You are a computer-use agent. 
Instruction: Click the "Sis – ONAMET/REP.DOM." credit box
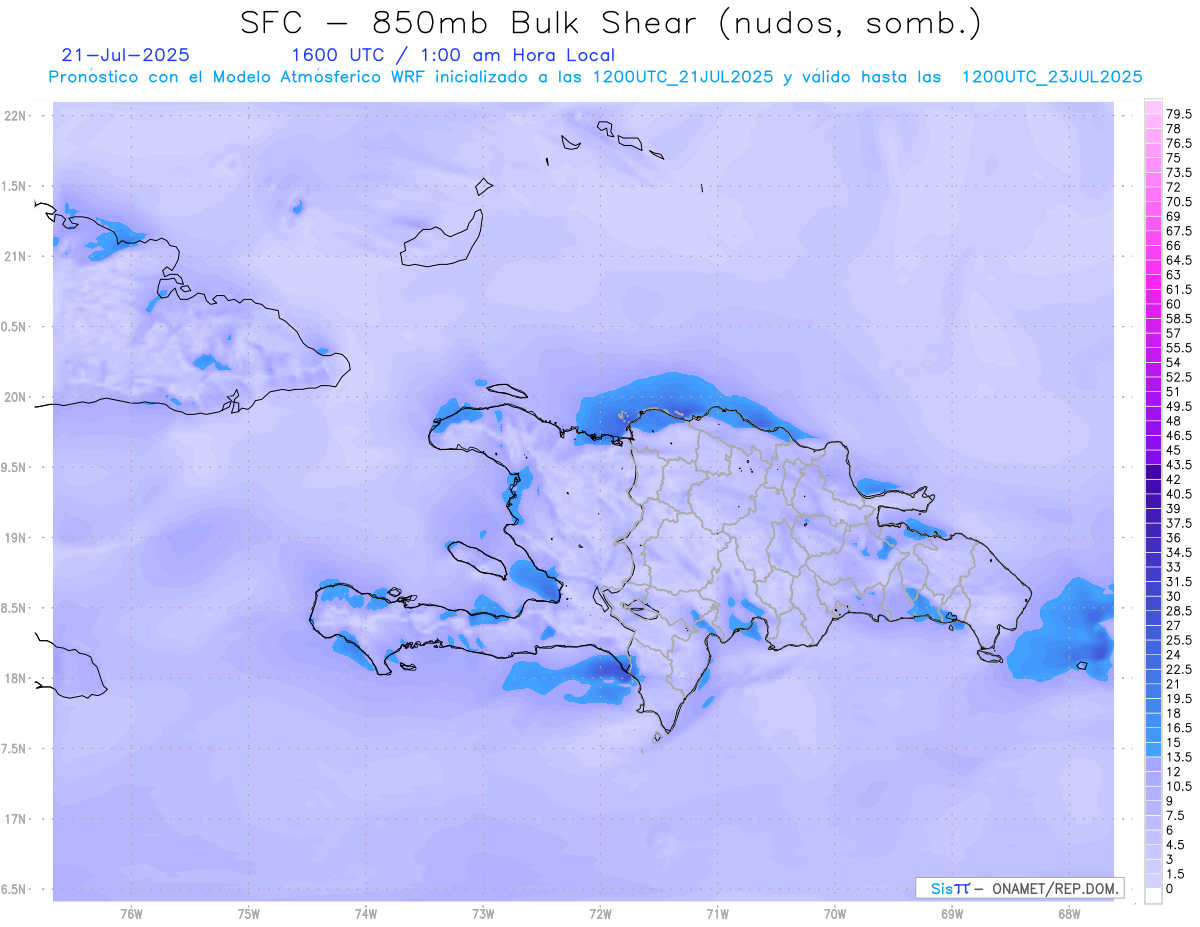click(1020, 888)
